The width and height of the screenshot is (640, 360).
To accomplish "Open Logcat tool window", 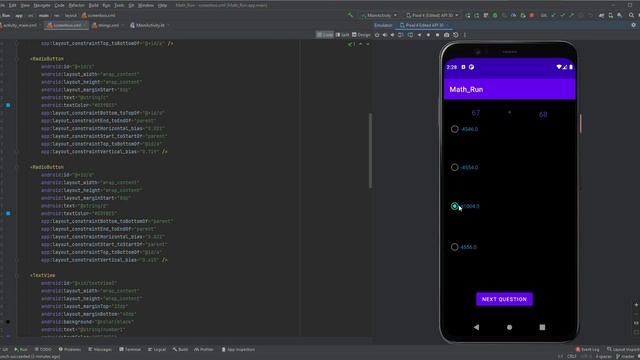I will click(157, 349).
